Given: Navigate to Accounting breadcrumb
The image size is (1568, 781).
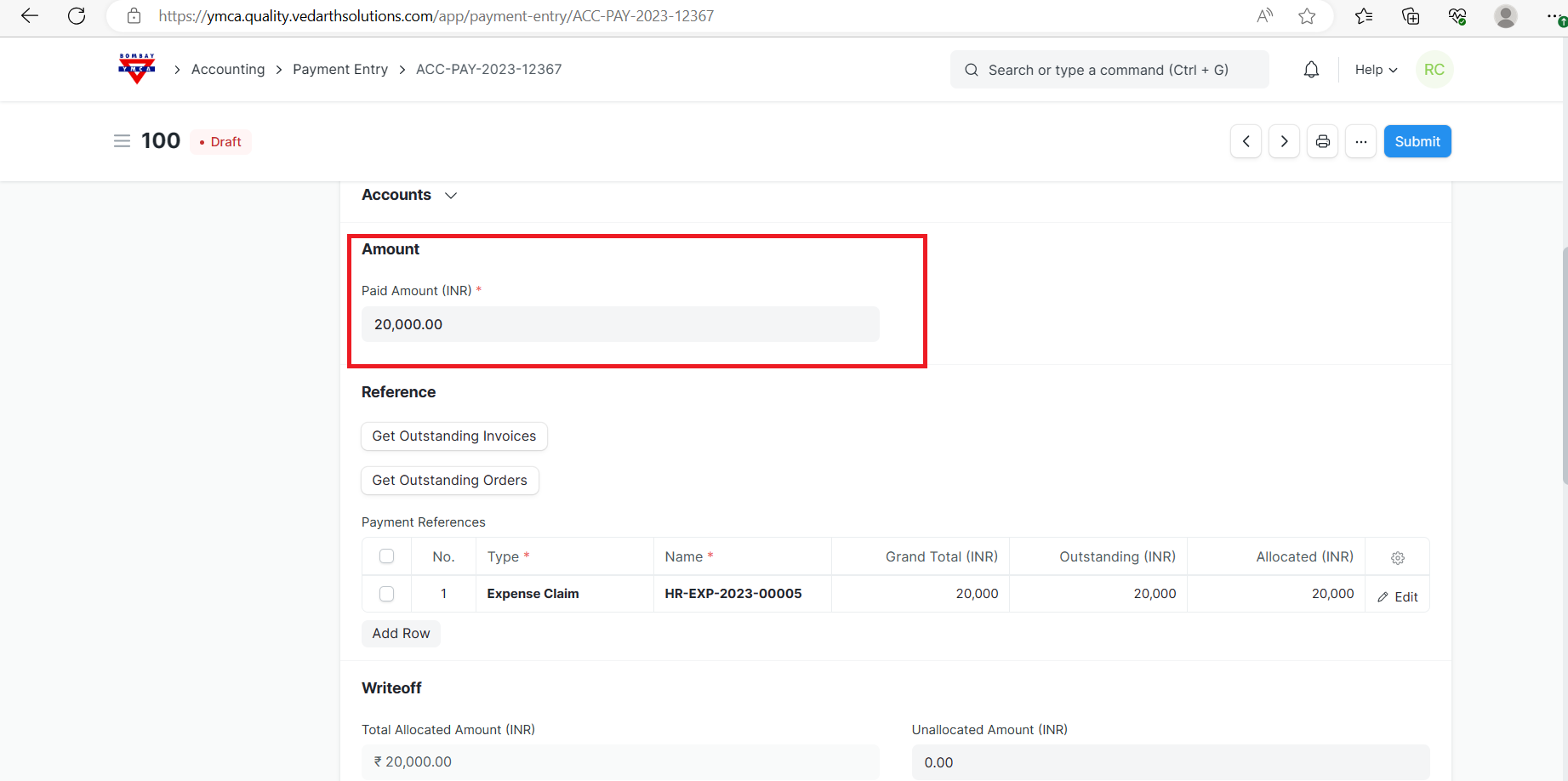Looking at the screenshot, I should click(x=228, y=70).
